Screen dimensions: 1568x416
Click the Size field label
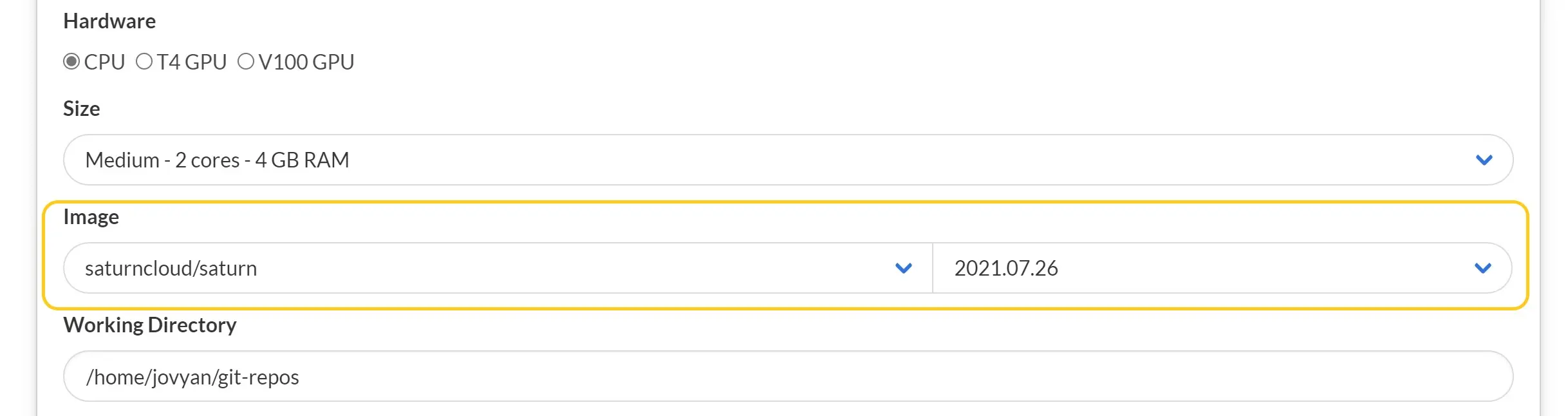click(x=82, y=109)
